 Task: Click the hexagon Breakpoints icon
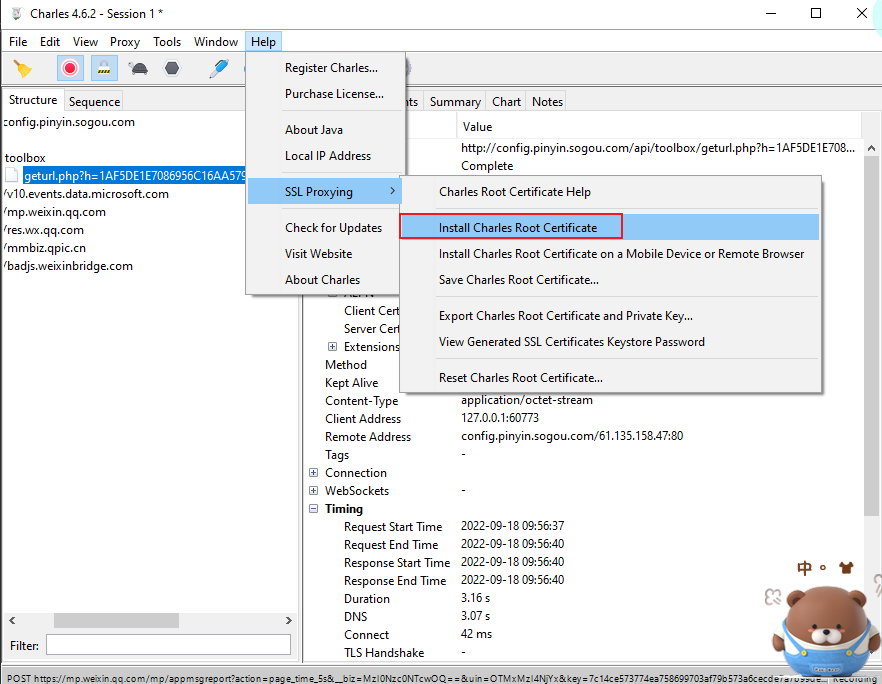point(172,69)
